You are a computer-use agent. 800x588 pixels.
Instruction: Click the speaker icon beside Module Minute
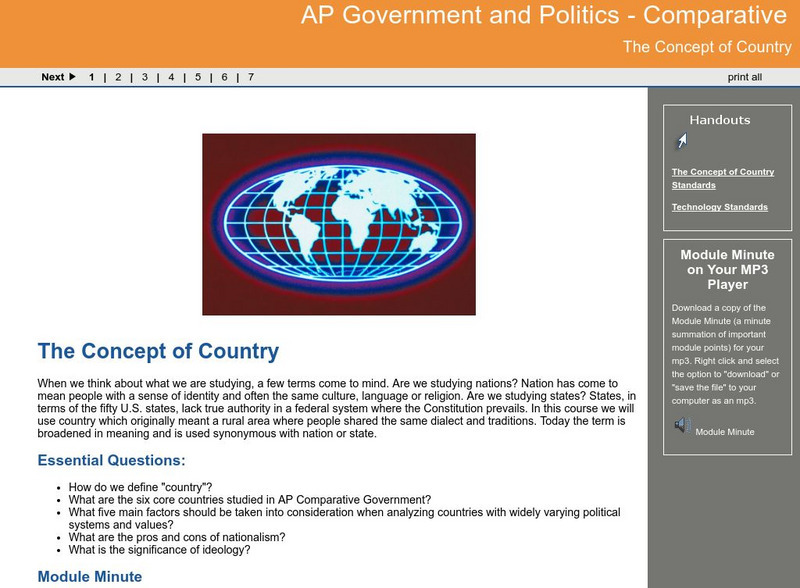point(683,425)
